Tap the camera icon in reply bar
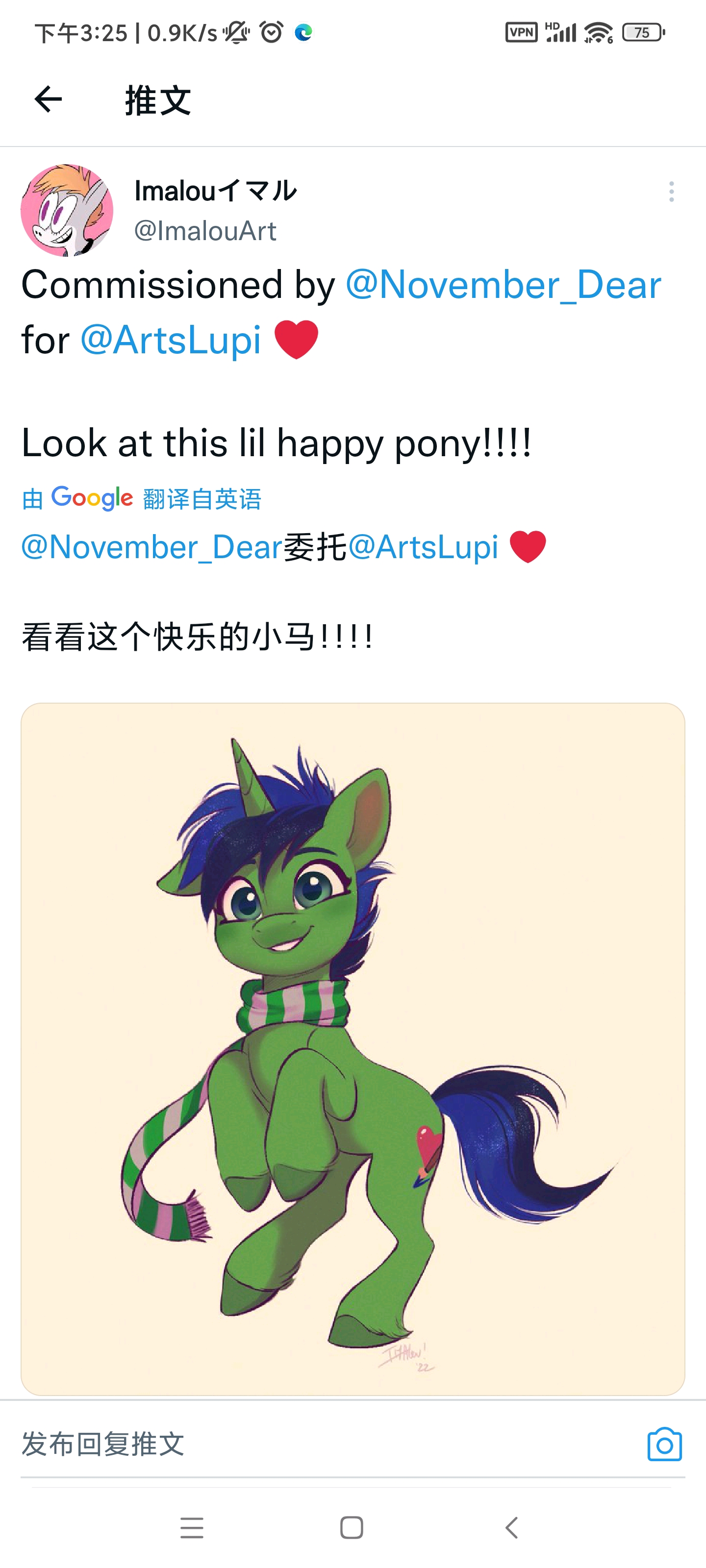This screenshot has height=1568, width=706. (x=665, y=1444)
